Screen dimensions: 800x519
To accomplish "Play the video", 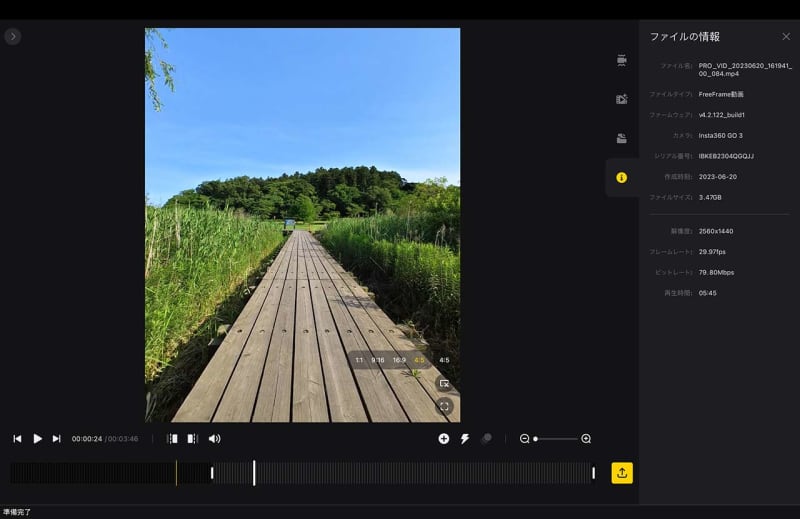I will [x=37, y=438].
